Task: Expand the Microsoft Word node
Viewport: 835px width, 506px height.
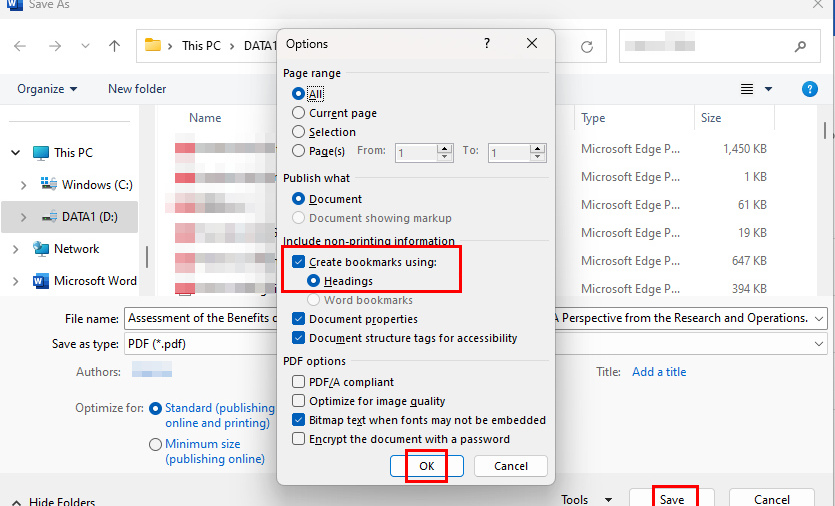Action: [15, 281]
